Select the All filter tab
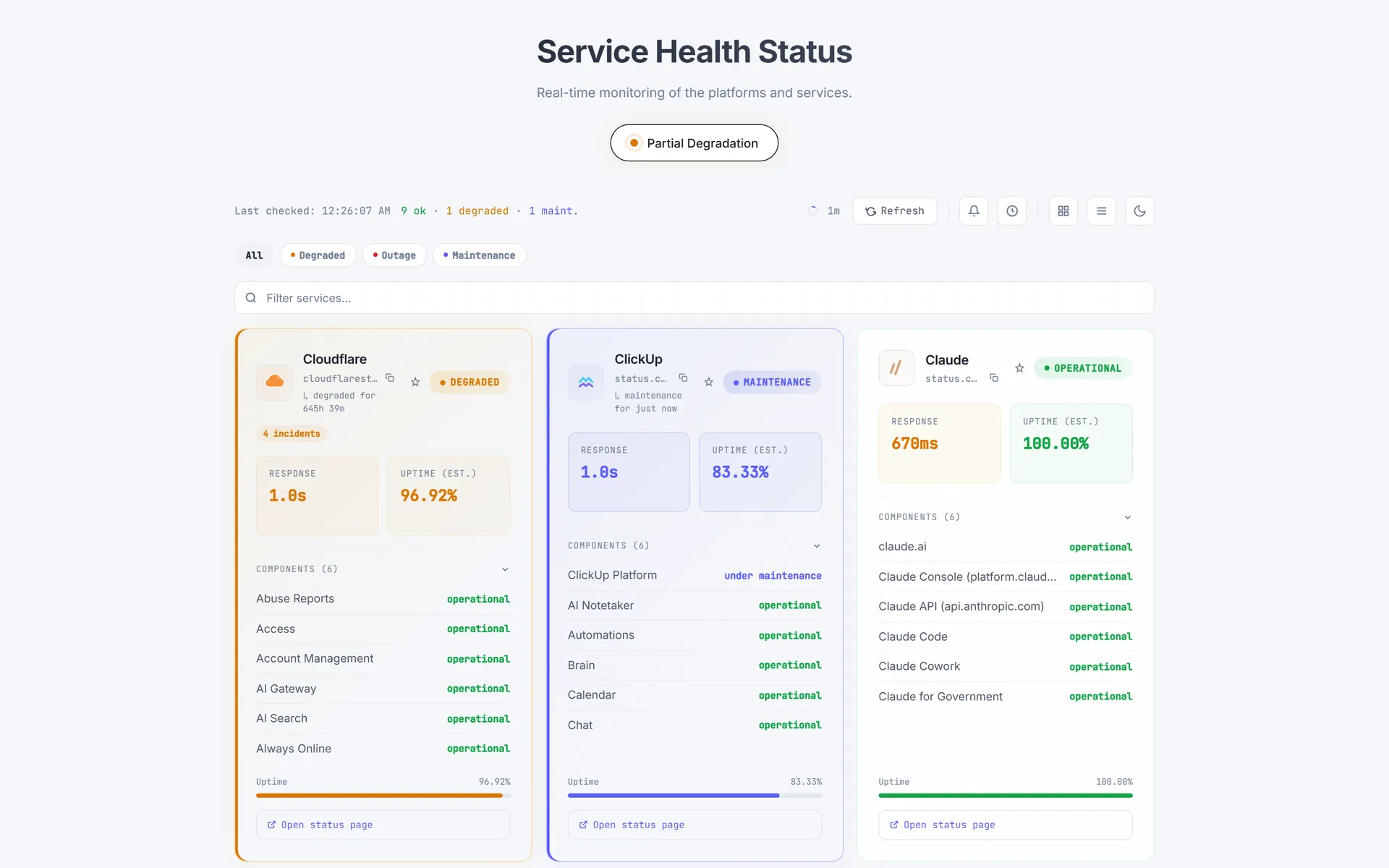Viewport: 1389px width, 868px height. pos(254,255)
